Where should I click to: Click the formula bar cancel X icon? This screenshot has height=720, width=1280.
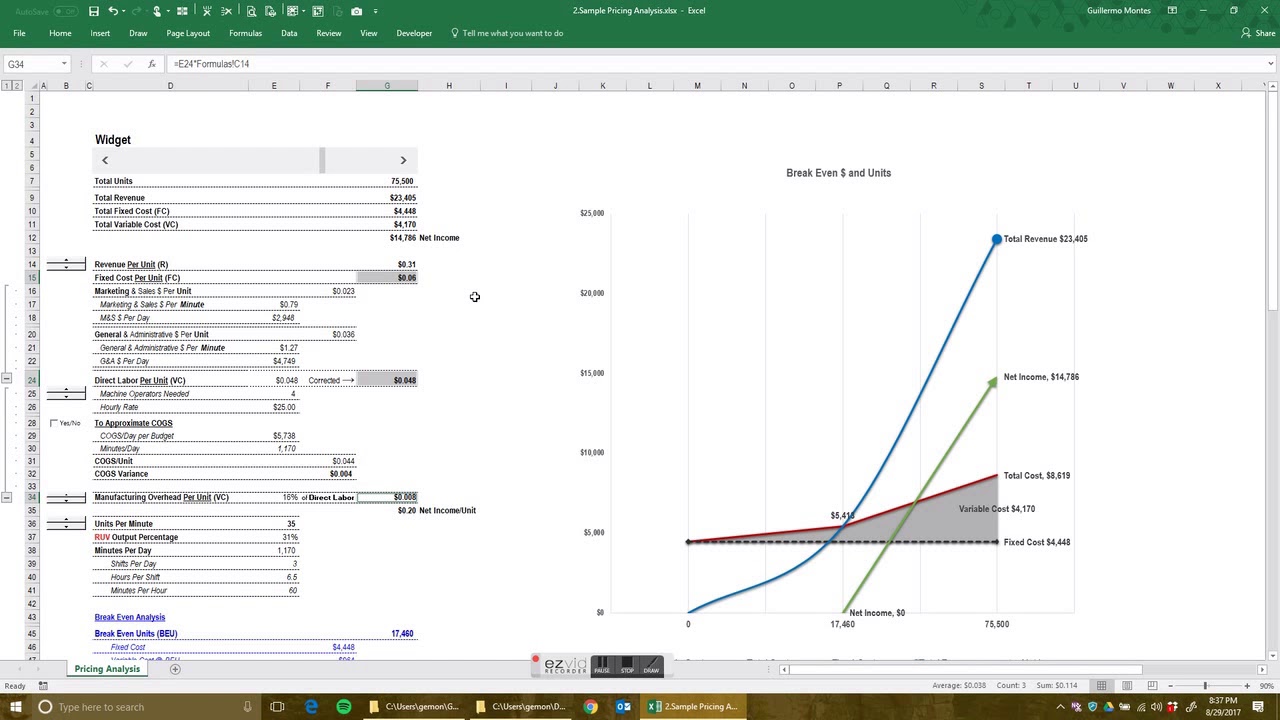click(103, 64)
